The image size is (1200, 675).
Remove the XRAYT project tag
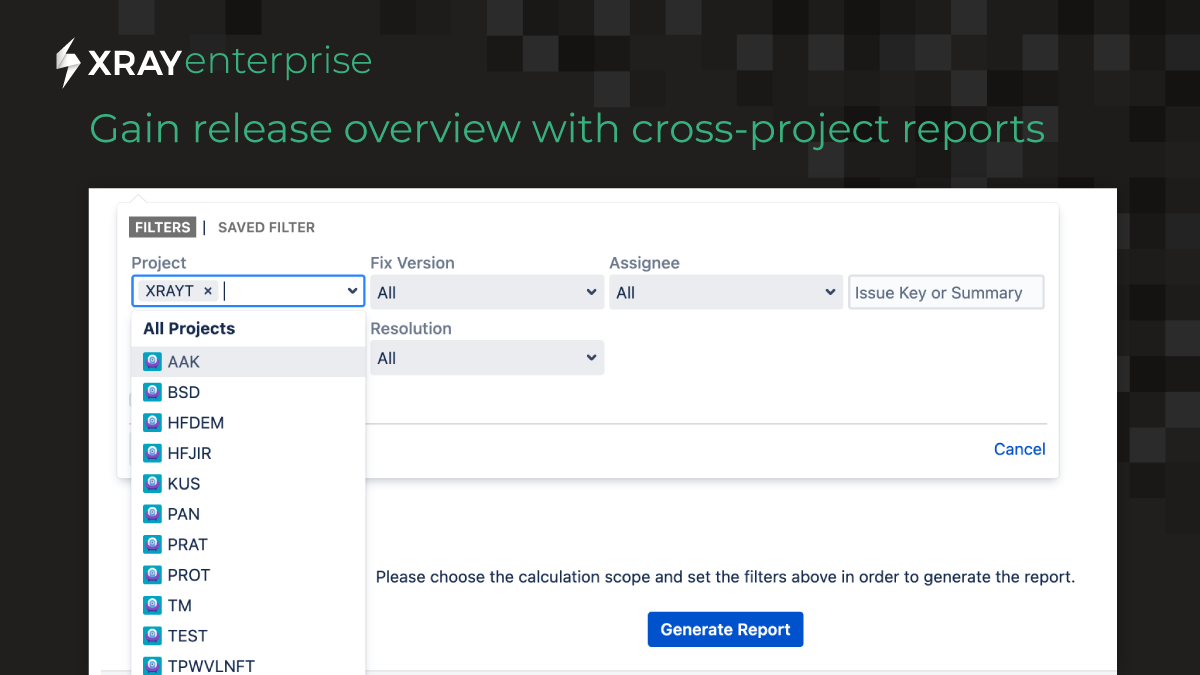click(x=207, y=291)
